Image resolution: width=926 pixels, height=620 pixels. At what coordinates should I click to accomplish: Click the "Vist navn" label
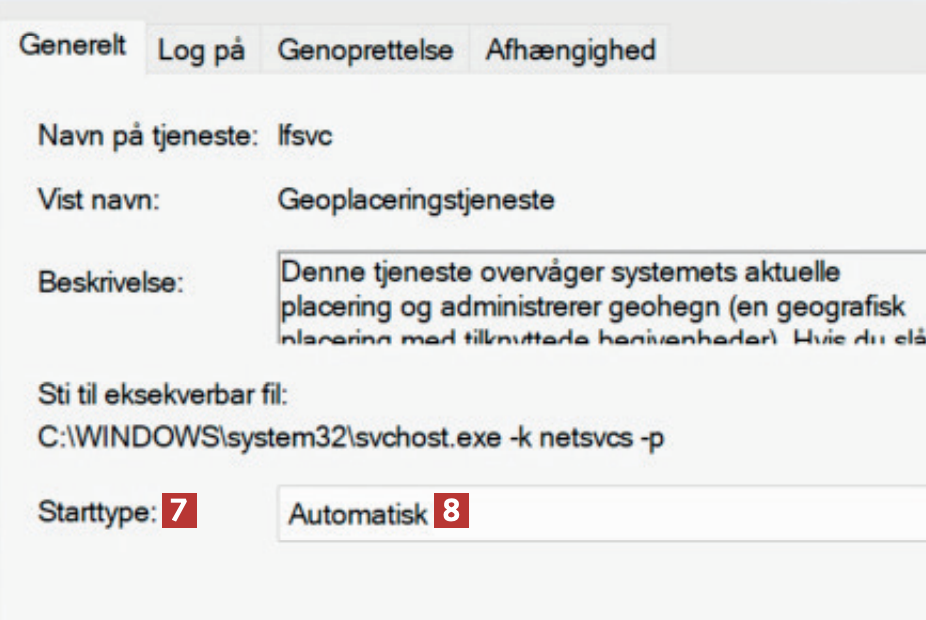(100, 201)
